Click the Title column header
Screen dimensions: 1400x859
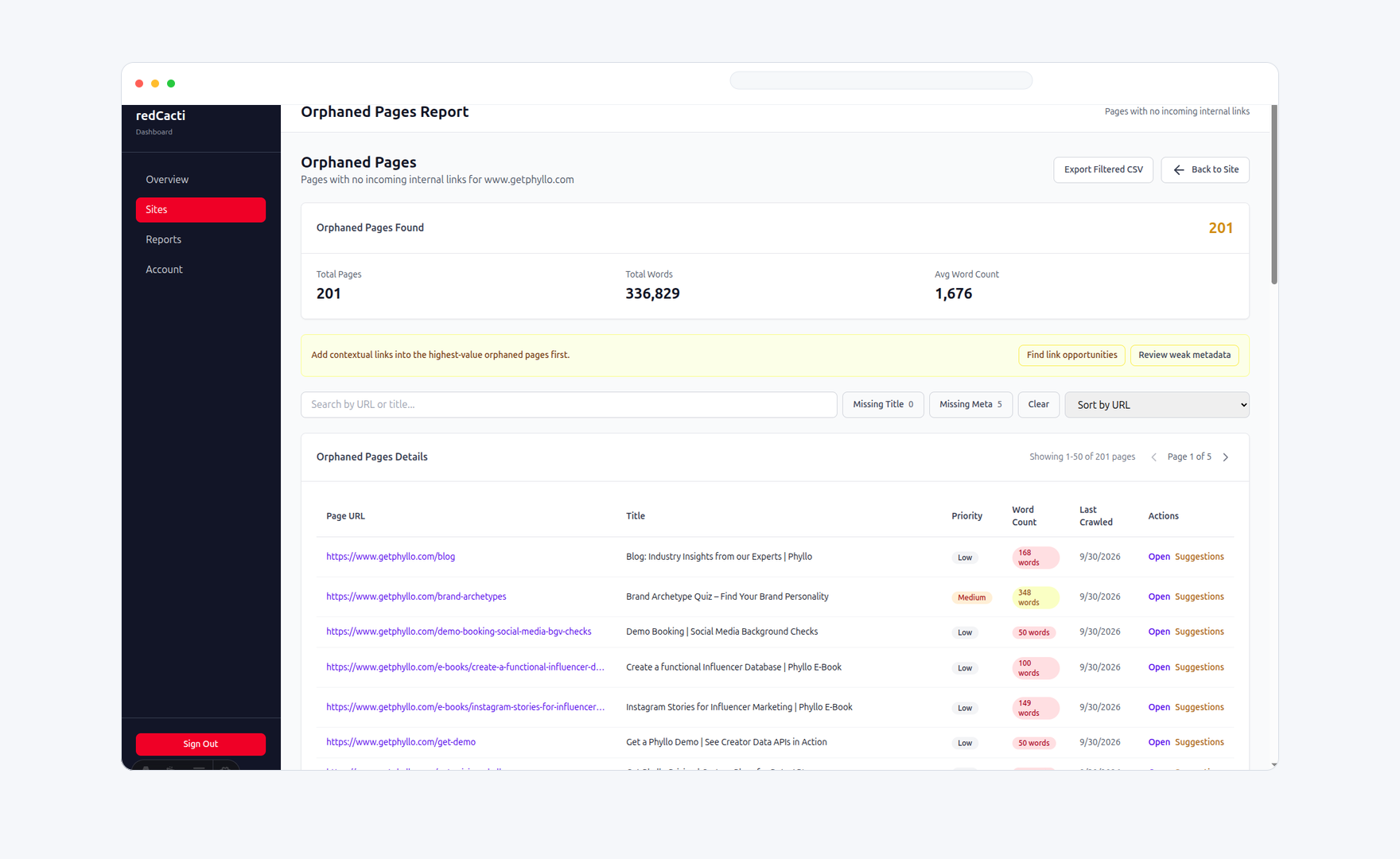(x=636, y=516)
